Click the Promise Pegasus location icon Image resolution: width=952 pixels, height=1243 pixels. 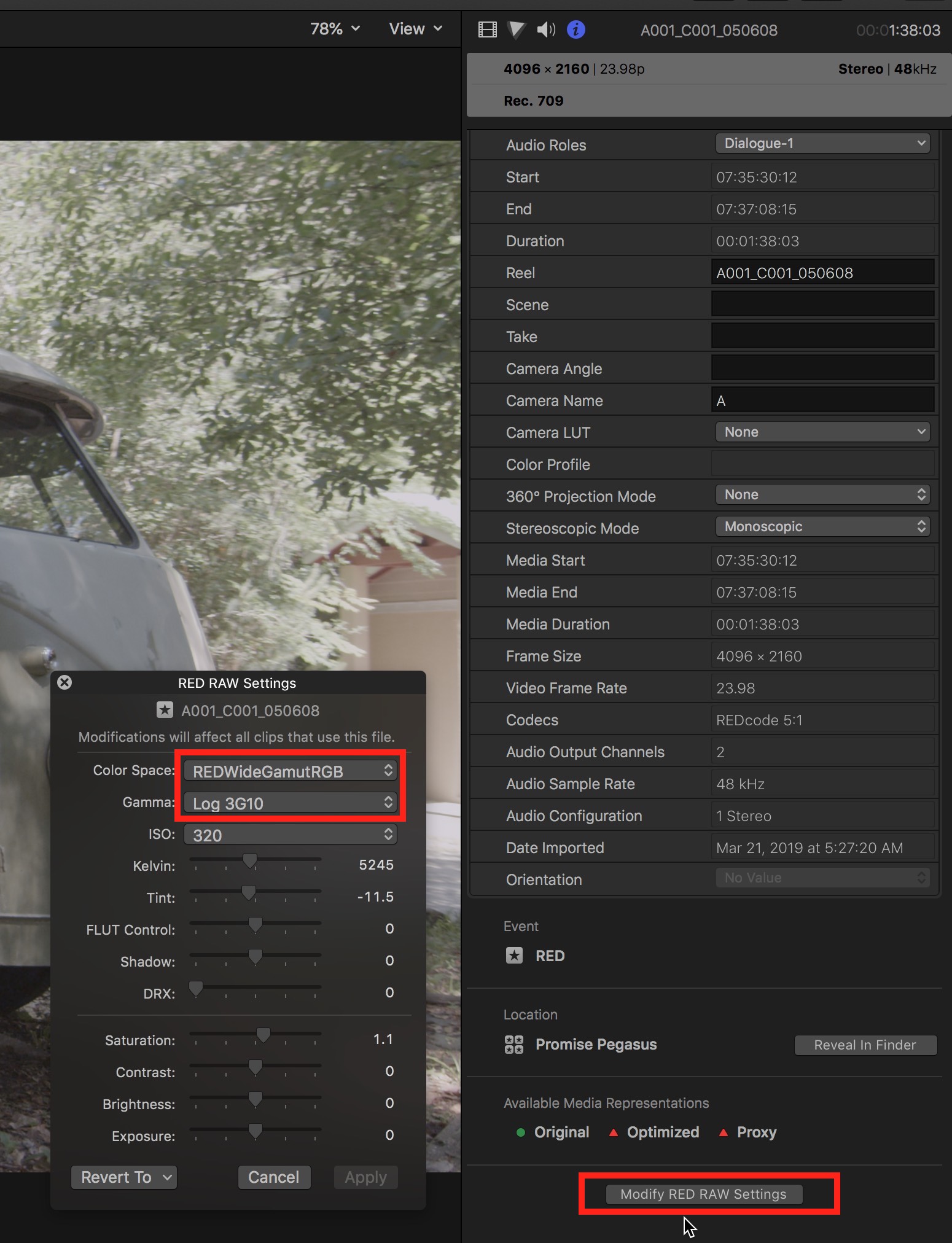pyautogui.click(x=514, y=1044)
